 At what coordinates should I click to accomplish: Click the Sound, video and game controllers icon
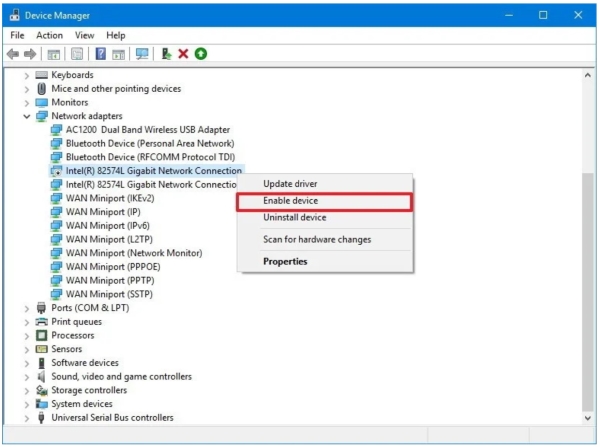tap(41, 377)
